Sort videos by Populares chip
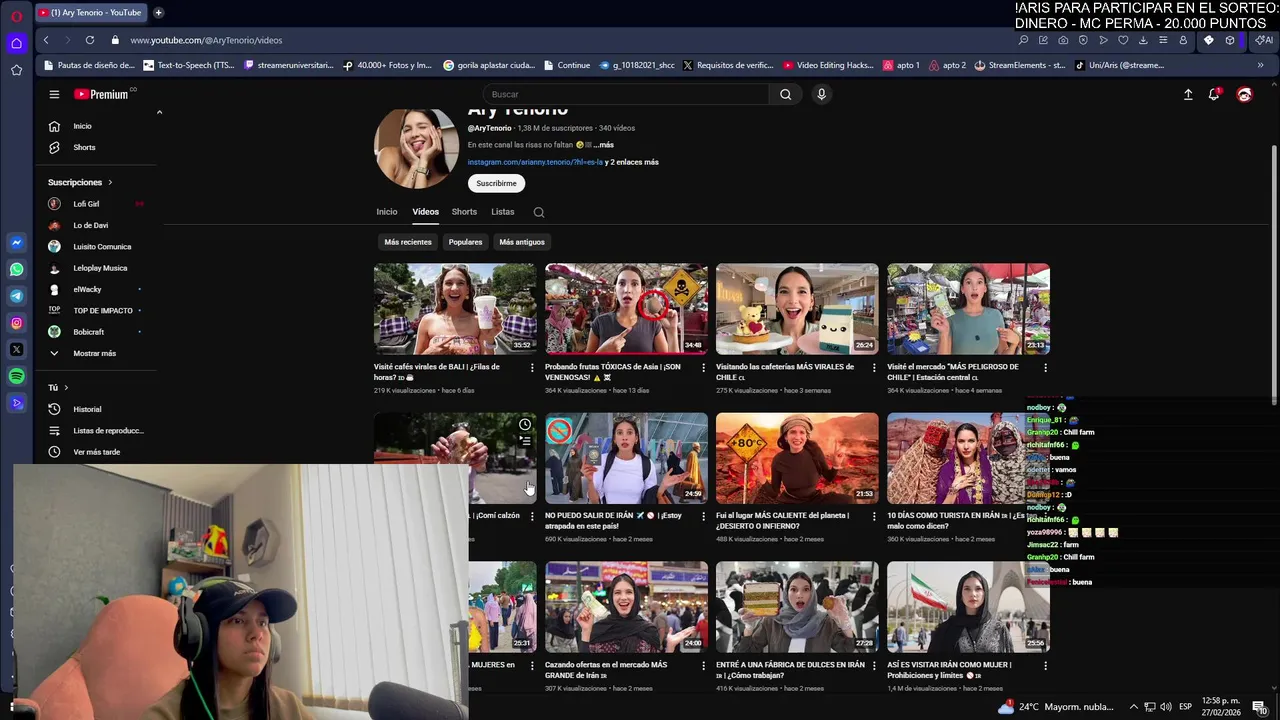 pyautogui.click(x=465, y=242)
